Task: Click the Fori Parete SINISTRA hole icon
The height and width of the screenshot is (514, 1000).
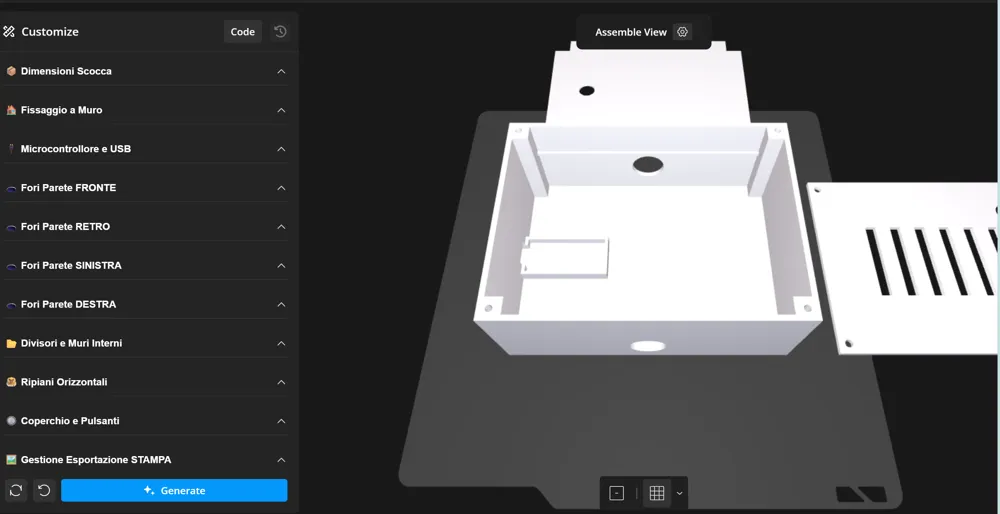Action: pos(11,266)
